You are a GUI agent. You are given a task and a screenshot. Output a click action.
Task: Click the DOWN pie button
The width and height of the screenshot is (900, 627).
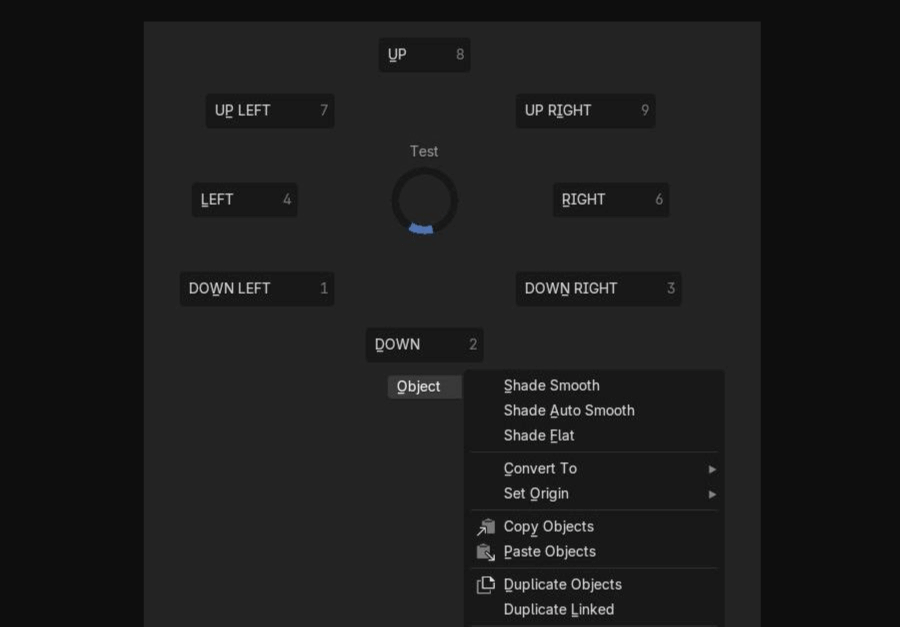coord(425,345)
